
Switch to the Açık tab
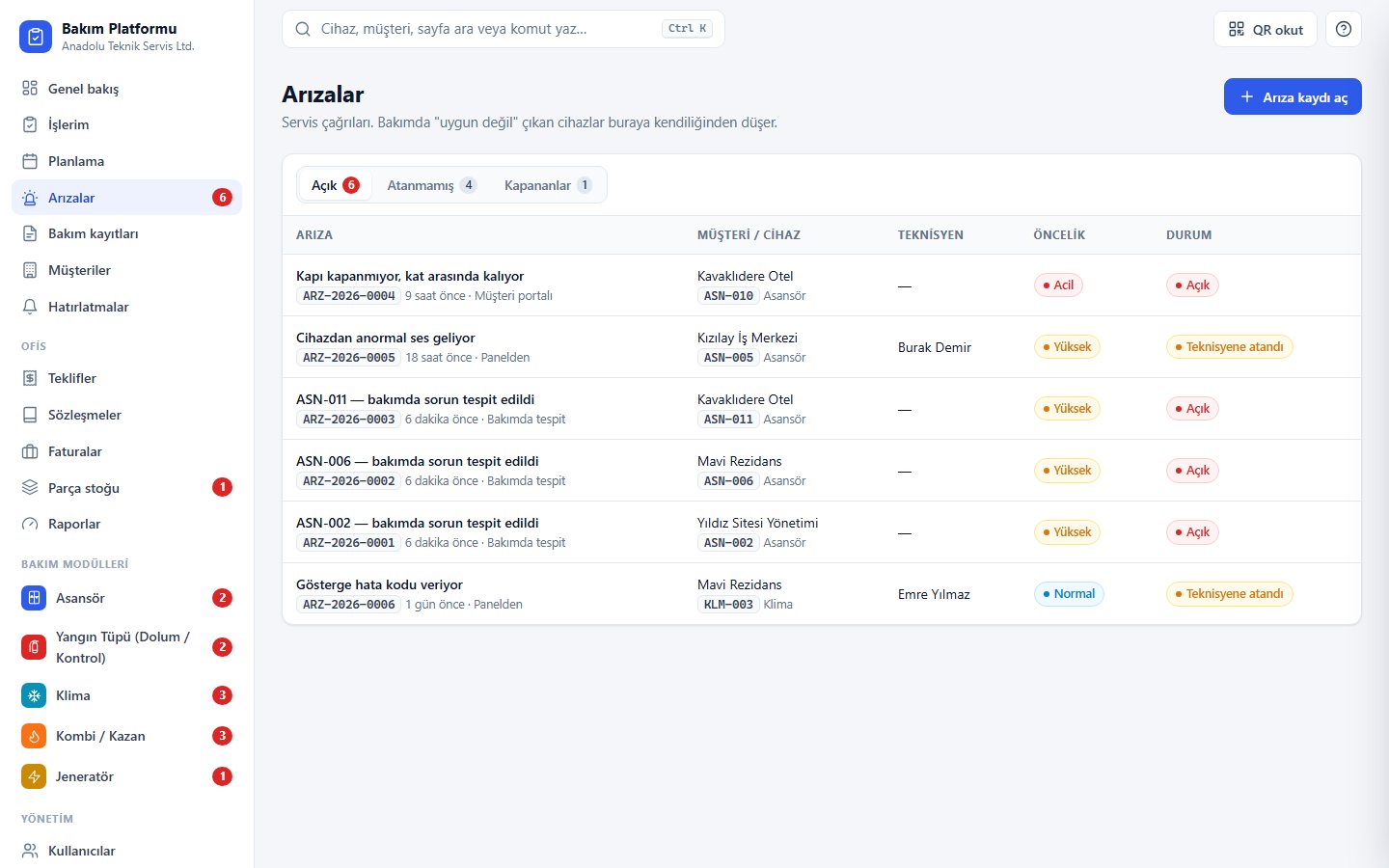tap(335, 185)
